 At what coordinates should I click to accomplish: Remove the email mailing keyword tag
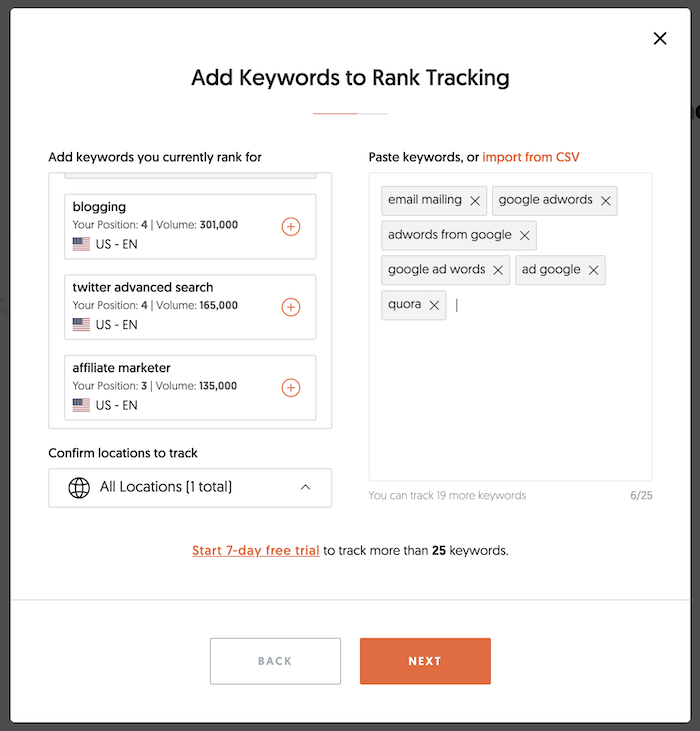475,201
